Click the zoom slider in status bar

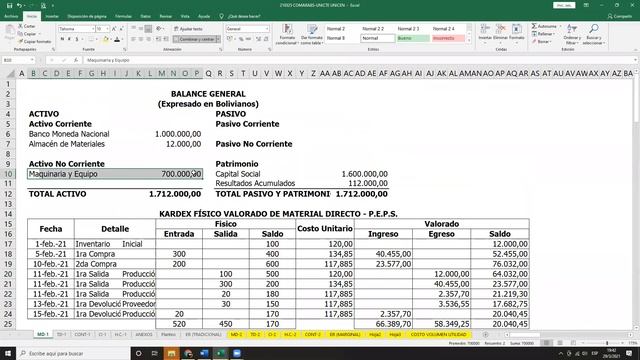(x=607, y=343)
